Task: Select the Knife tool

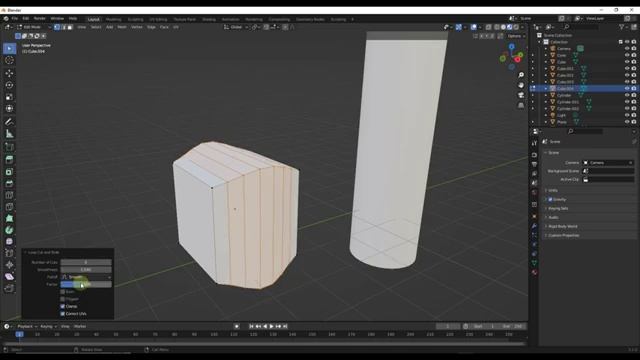Action: click(9, 207)
